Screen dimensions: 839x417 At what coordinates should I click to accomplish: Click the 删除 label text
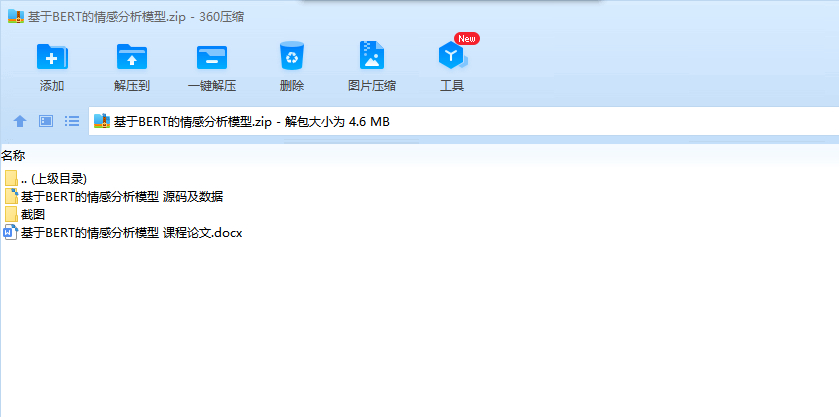pyautogui.click(x=292, y=86)
